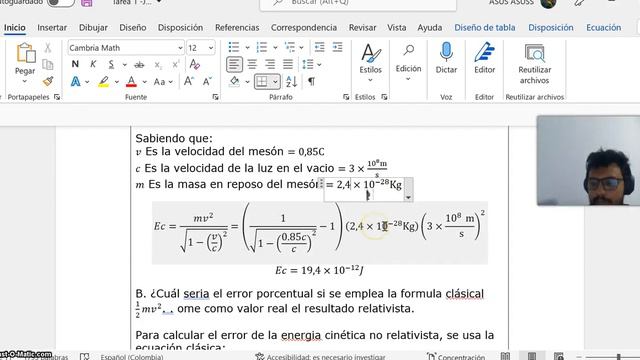Open Fuente dialog launcher
The width and height of the screenshot is (640, 360).
coord(216,97)
